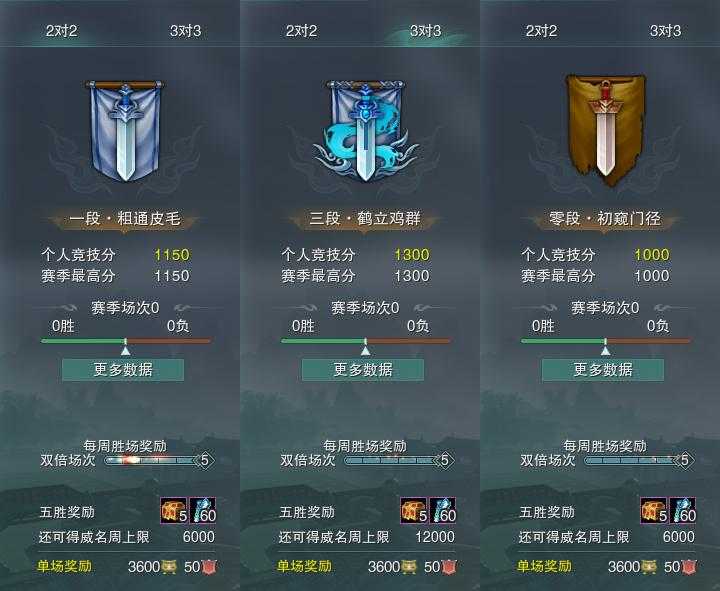Screen dimensions: 720x591
Task: Select the 2对2 tab in left panel
Action: [x=61, y=31]
